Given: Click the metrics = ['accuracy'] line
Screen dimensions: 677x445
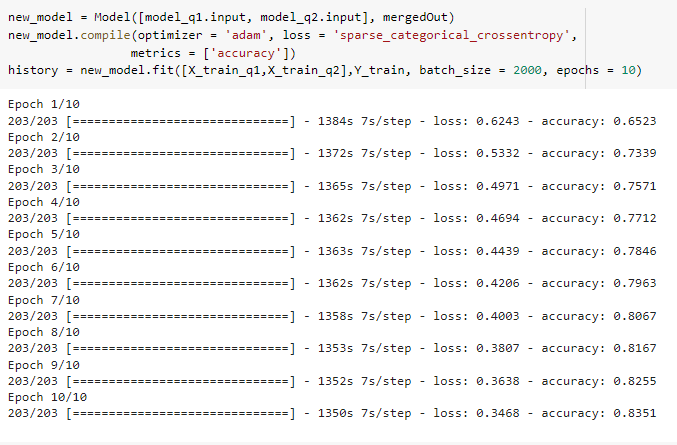Looking at the screenshot, I should (x=213, y=53).
